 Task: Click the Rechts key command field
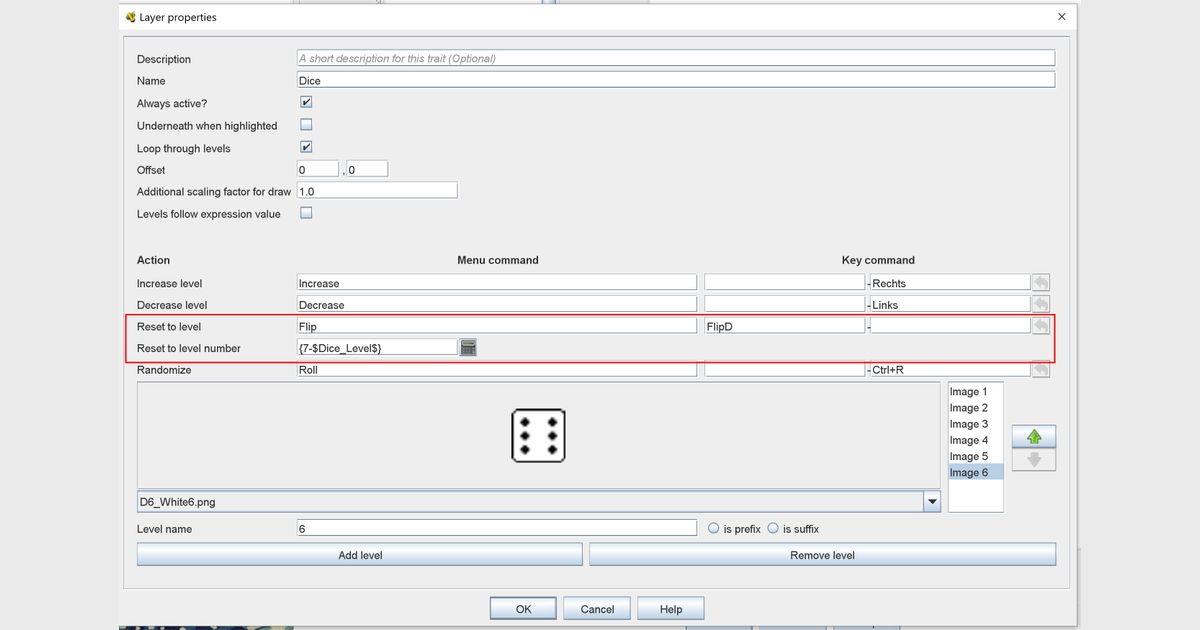point(950,283)
